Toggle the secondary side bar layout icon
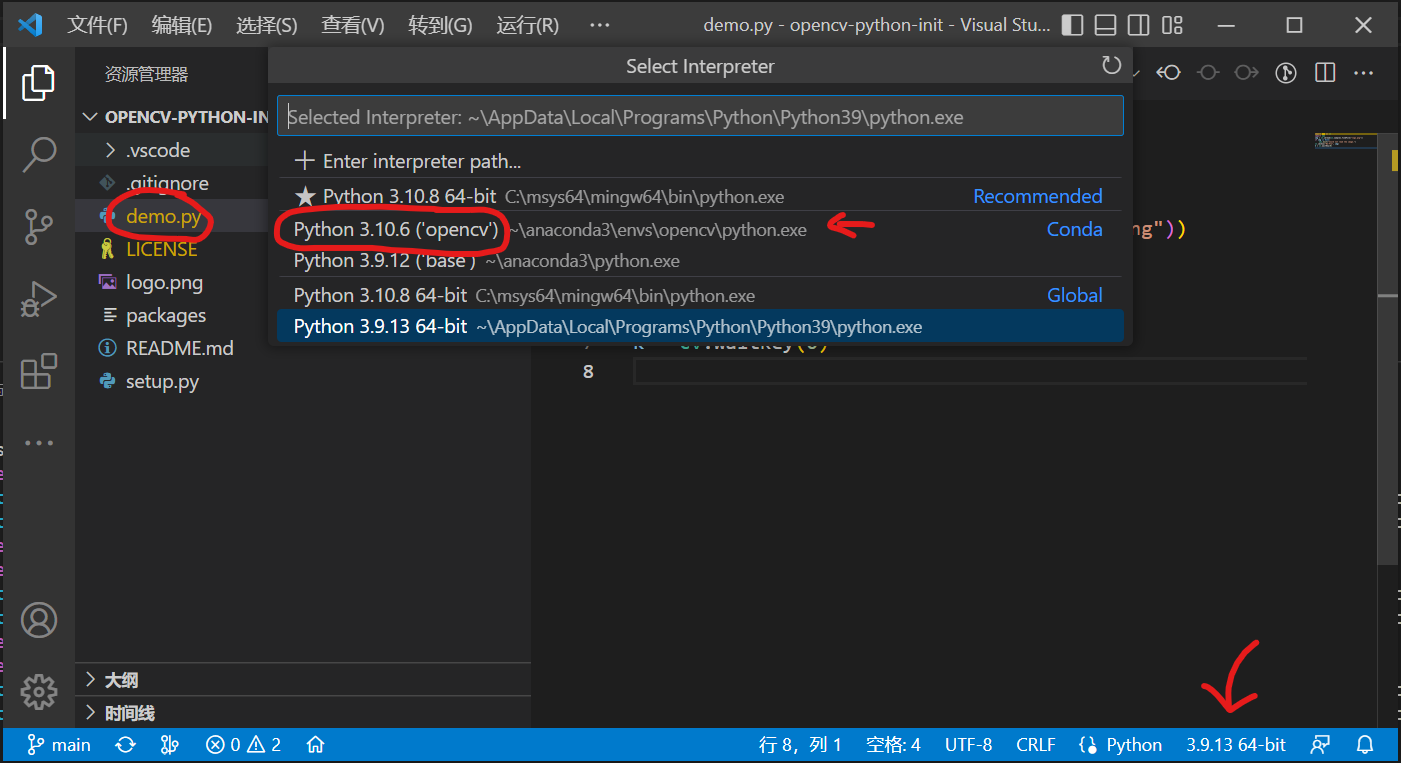Screen dimensions: 1401x763 tap(1138, 25)
